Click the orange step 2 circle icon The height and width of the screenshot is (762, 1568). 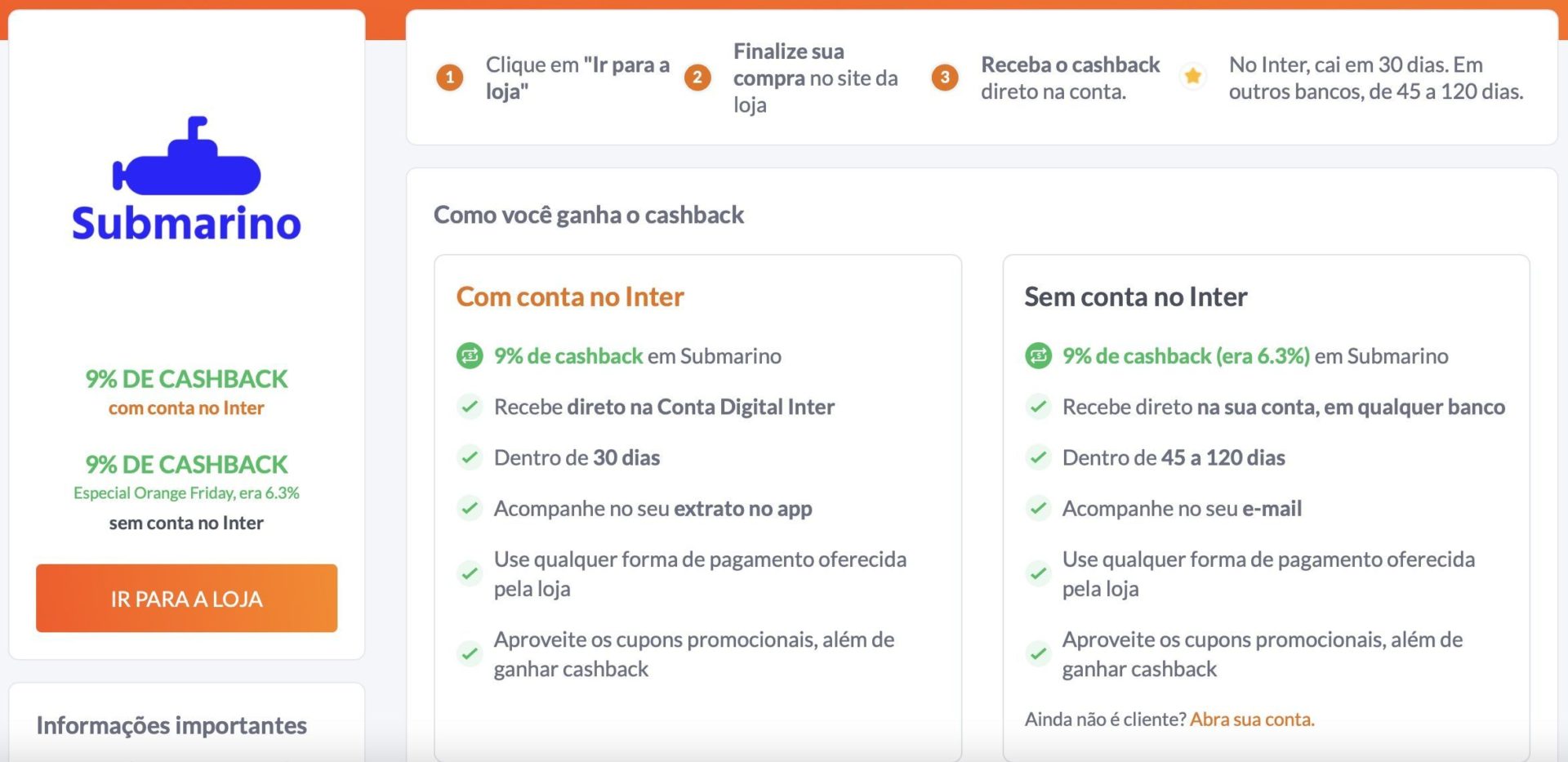(x=697, y=78)
